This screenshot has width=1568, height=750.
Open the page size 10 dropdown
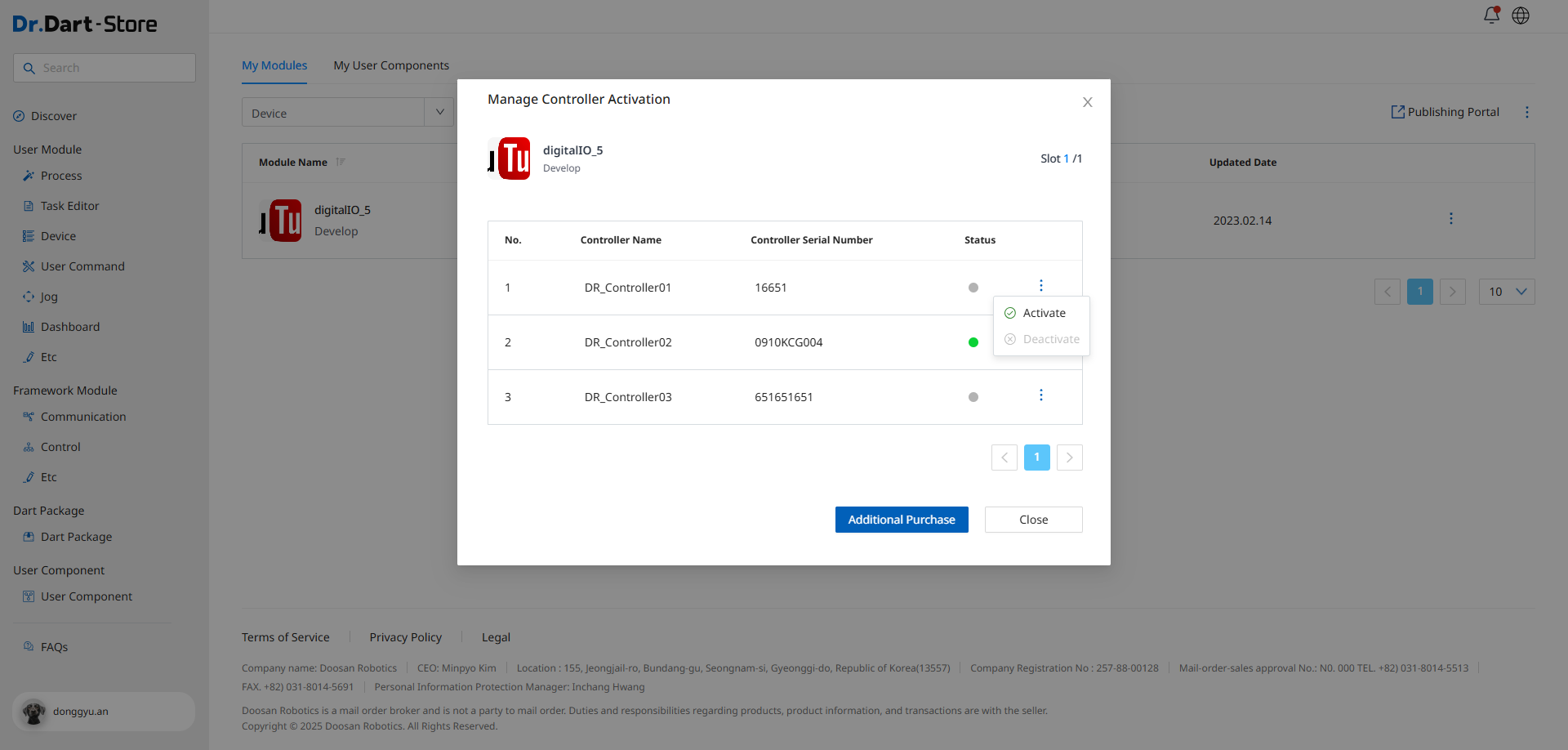(1506, 292)
